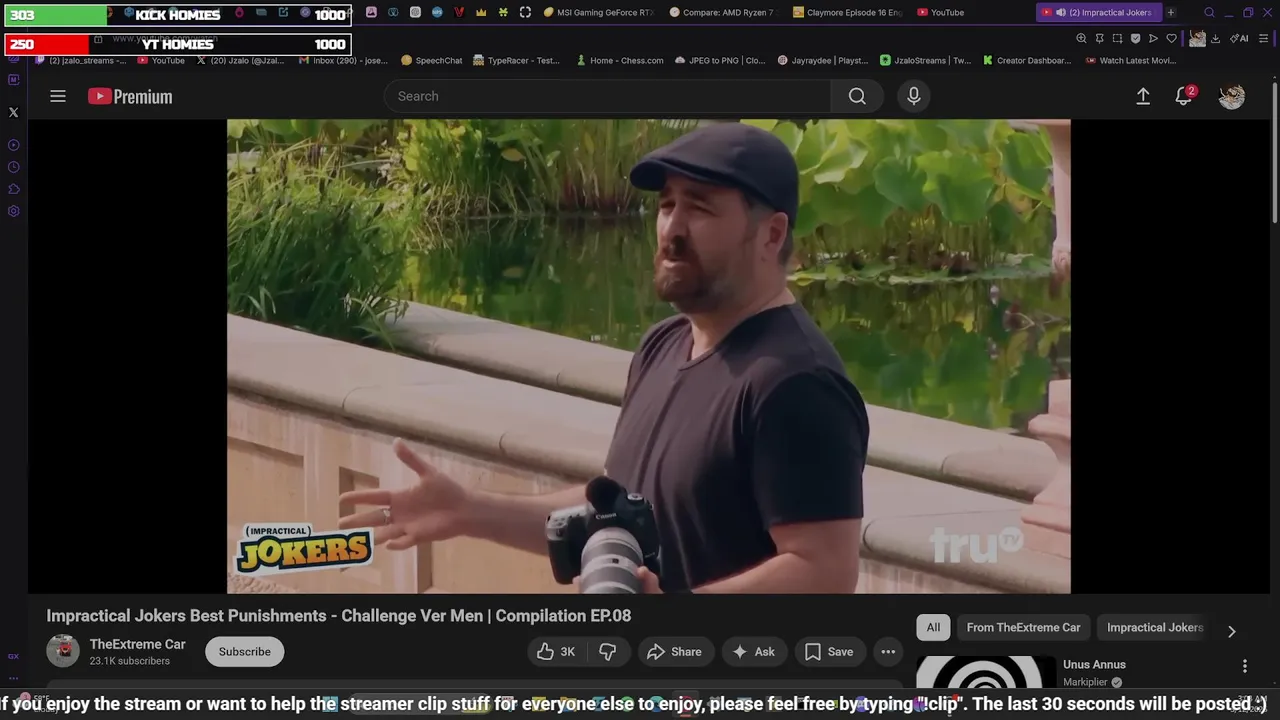
Task: Go to YouTube Premium home logo
Action: [x=130, y=96]
